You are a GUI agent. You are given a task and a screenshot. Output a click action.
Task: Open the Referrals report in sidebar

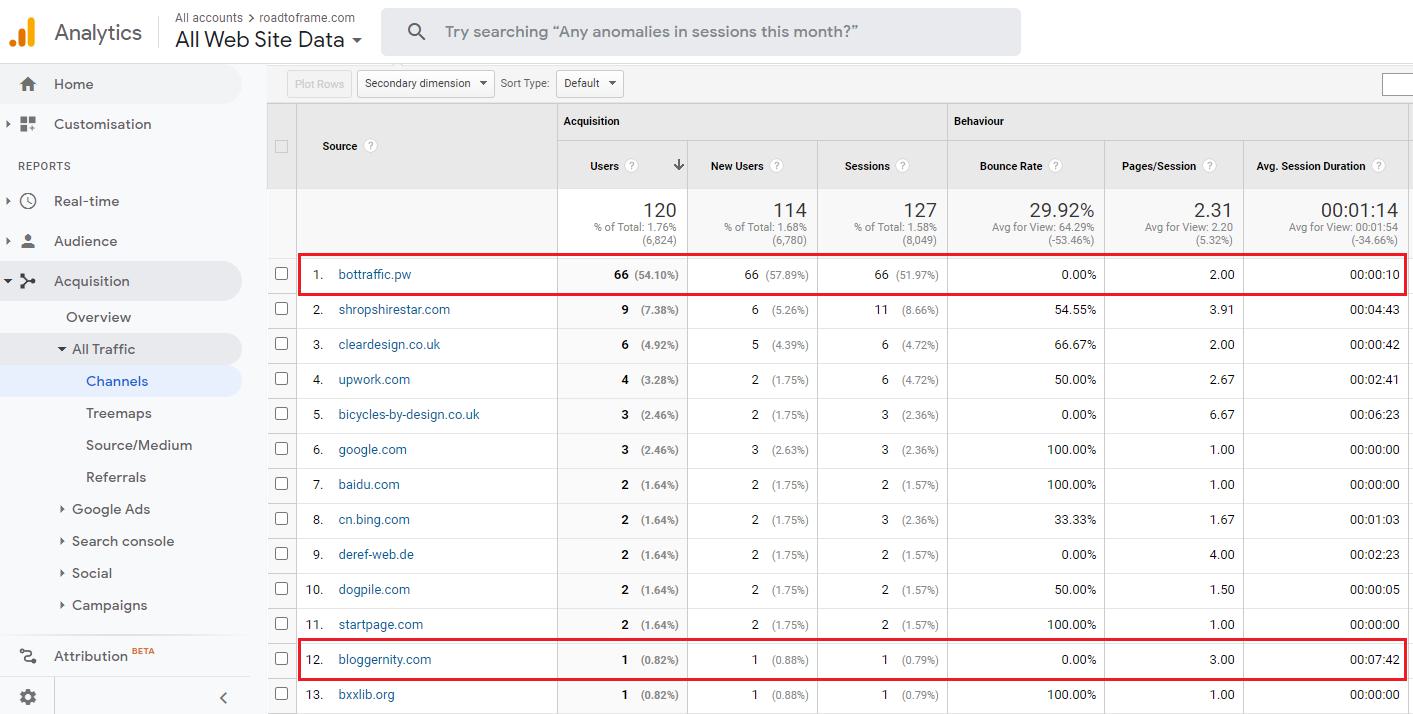(116, 477)
